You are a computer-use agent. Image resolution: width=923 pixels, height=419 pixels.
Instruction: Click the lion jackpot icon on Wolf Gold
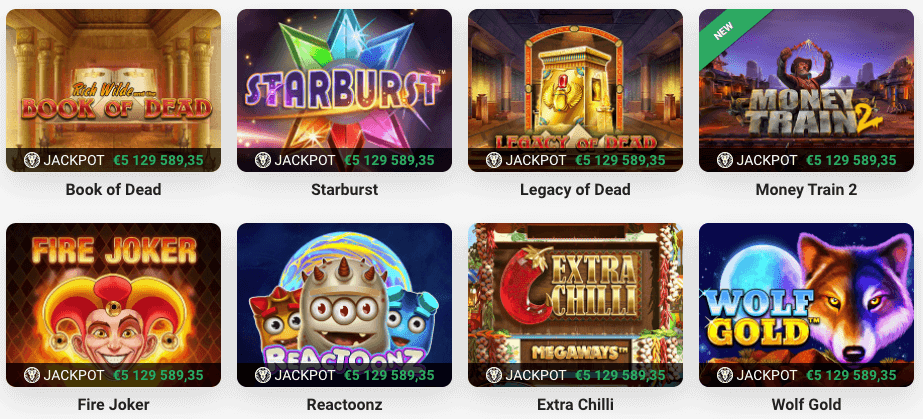pos(725,375)
